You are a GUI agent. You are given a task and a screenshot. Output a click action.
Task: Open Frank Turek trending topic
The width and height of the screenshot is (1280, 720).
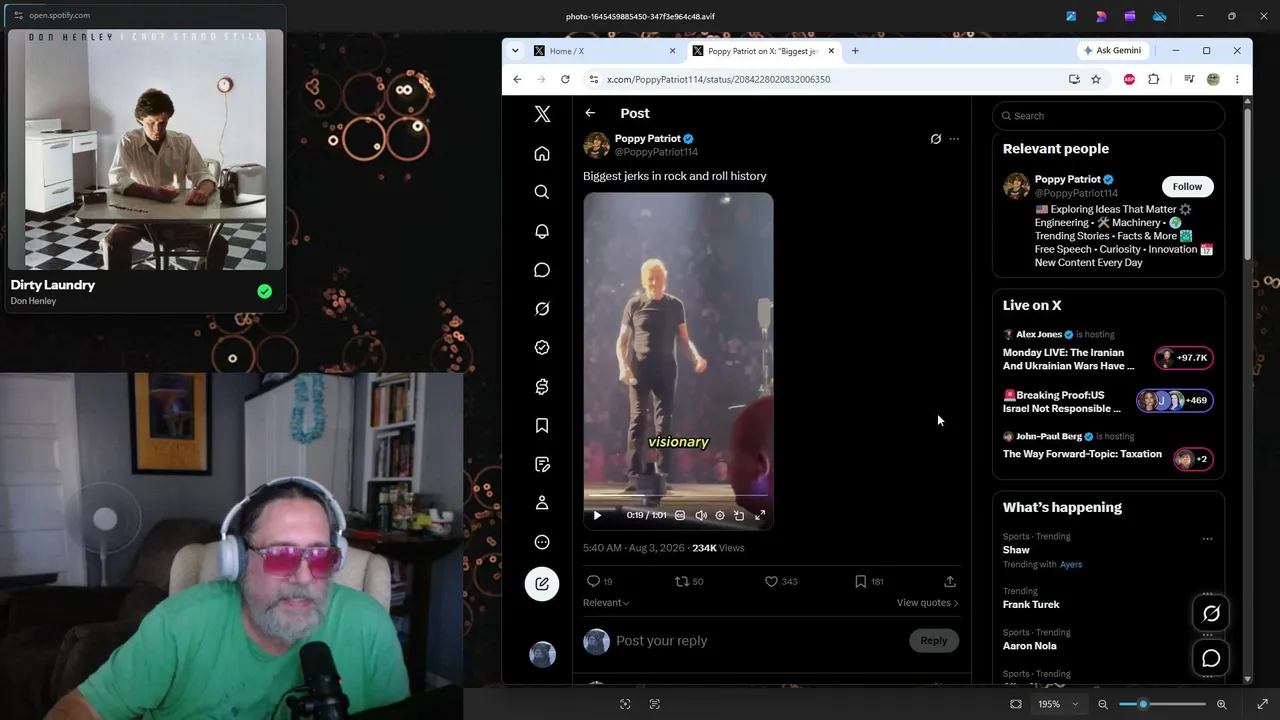click(1031, 605)
